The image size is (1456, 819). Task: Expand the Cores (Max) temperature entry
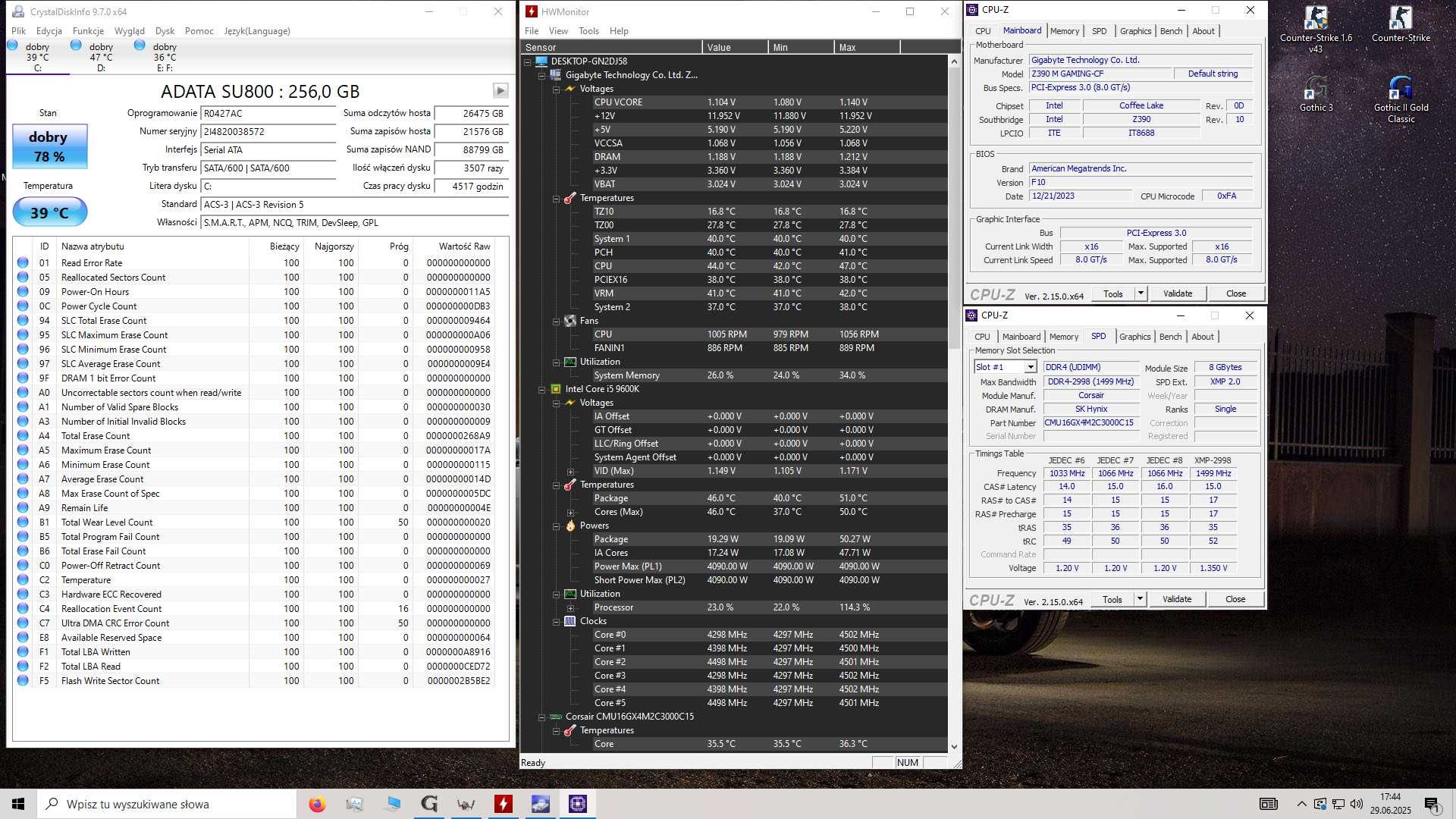[x=570, y=512]
